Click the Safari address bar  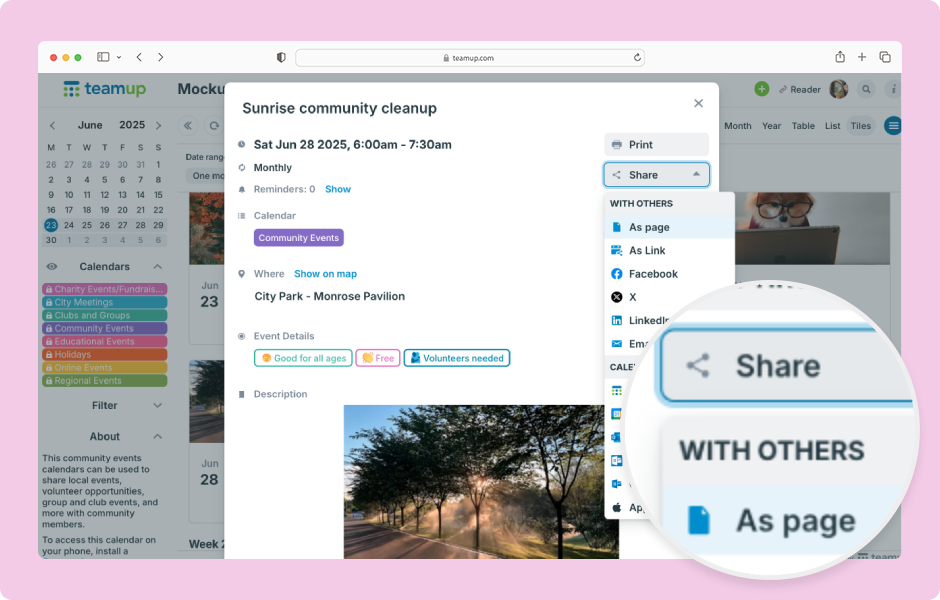point(469,58)
